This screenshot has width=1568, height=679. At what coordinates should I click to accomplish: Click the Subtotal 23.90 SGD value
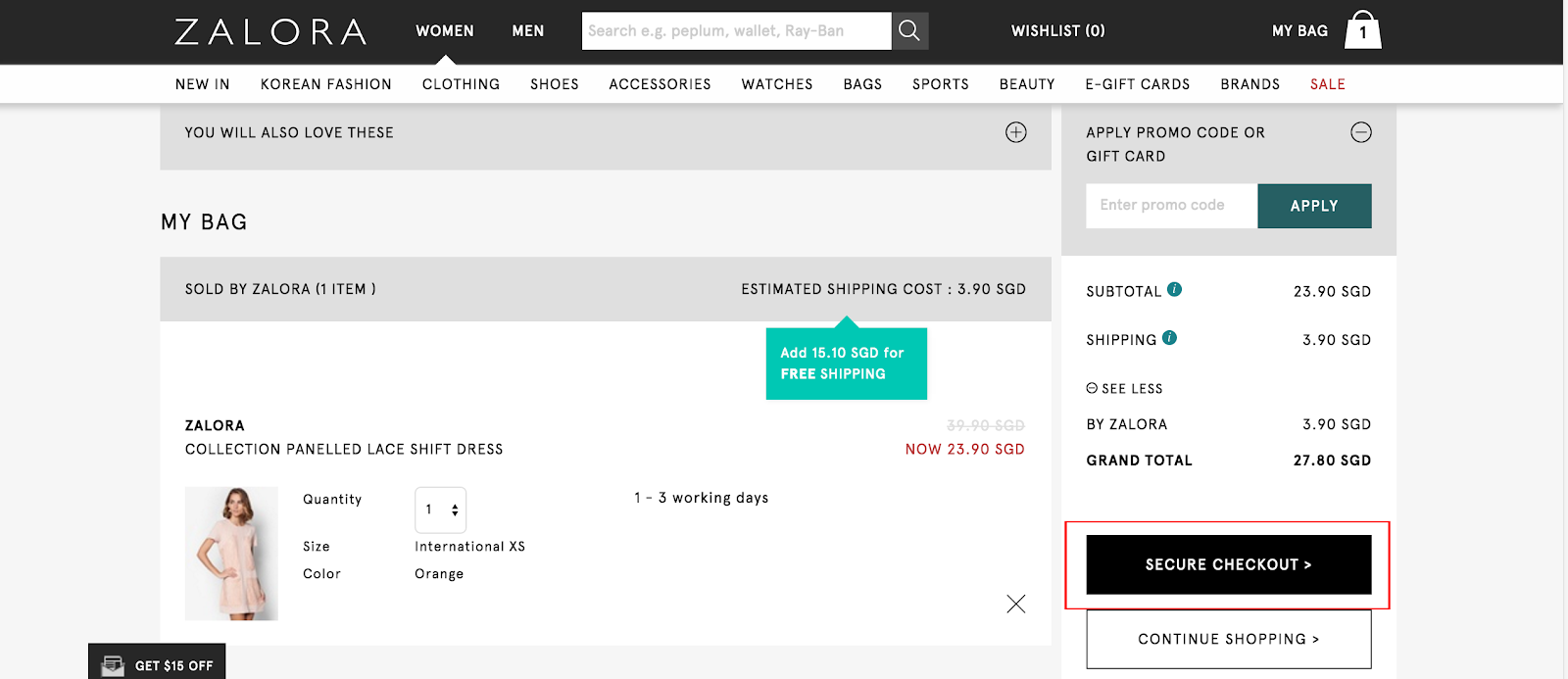(1332, 292)
